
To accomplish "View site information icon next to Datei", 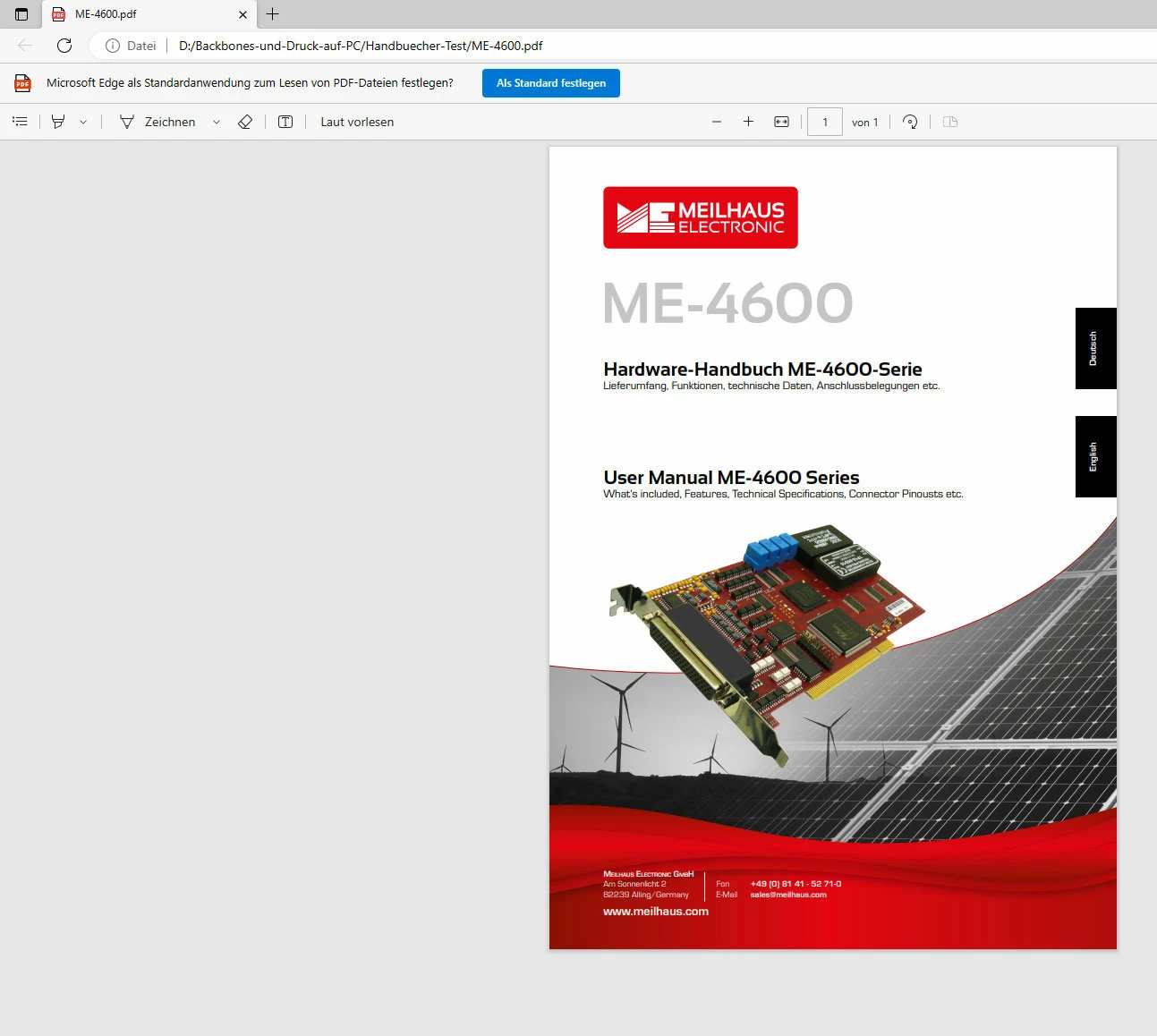I will click(113, 46).
